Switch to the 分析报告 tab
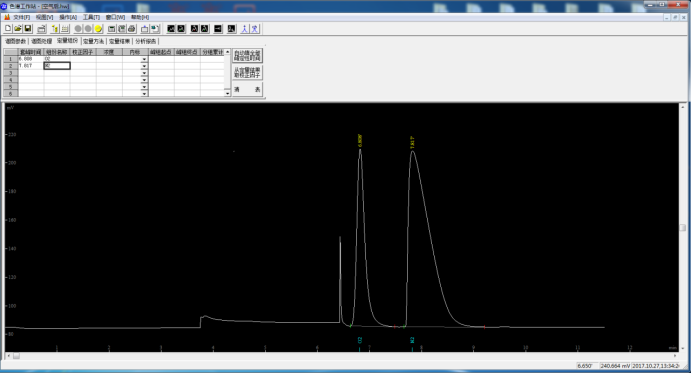This screenshot has width=691, height=373. coord(146,41)
